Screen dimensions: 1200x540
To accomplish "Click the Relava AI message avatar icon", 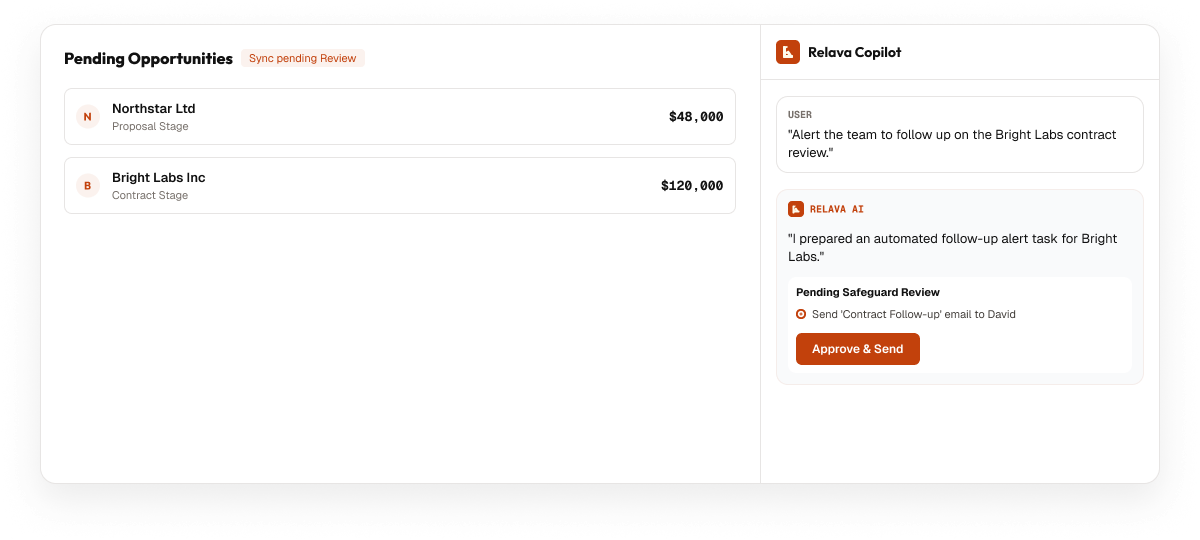I will [796, 209].
